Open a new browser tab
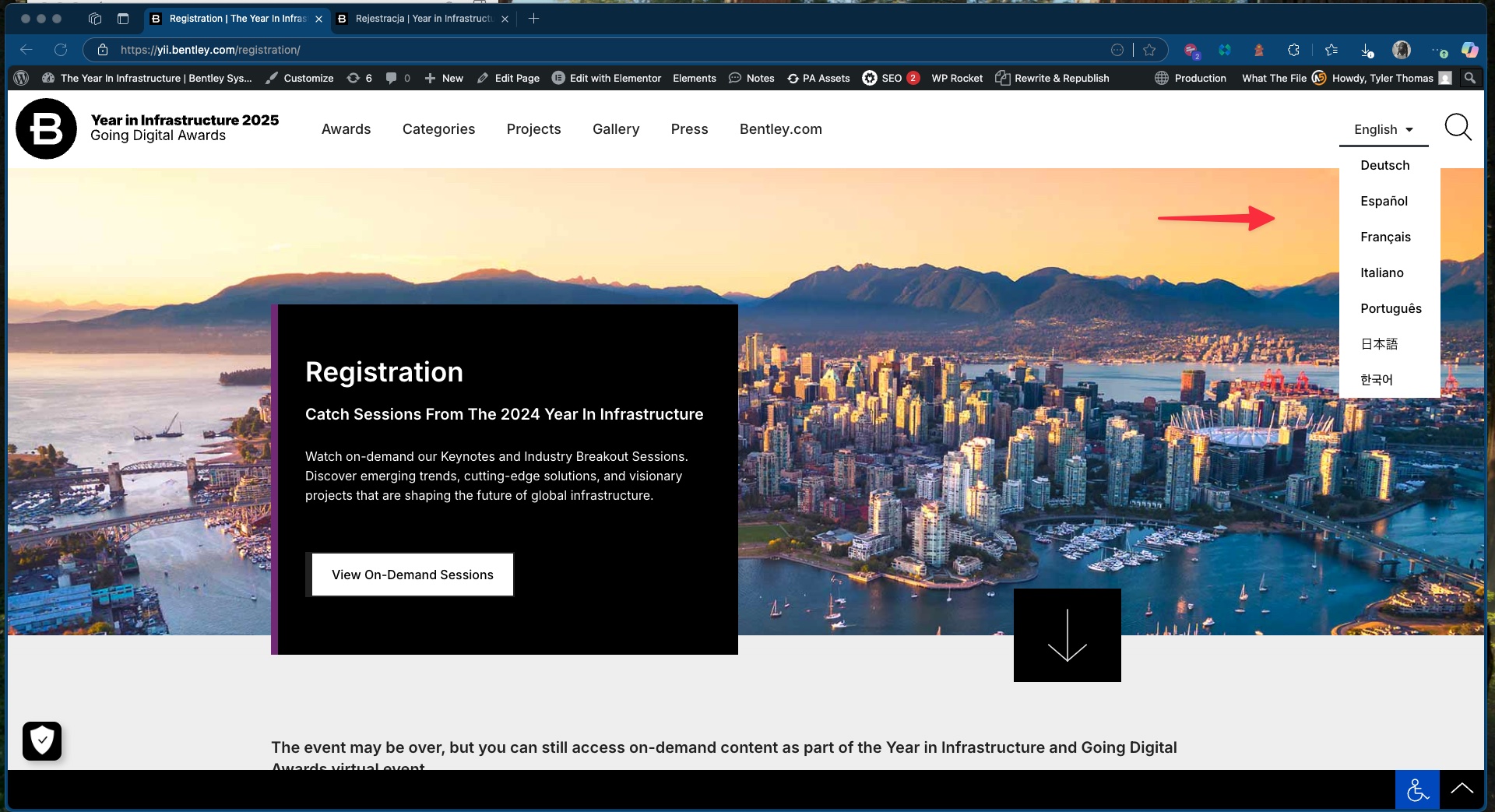The height and width of the screenshot is (812, 1495). (533, 19)
